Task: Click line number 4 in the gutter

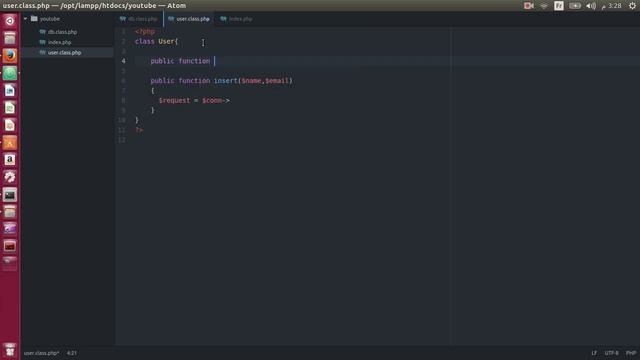Action: click(124, 61)
